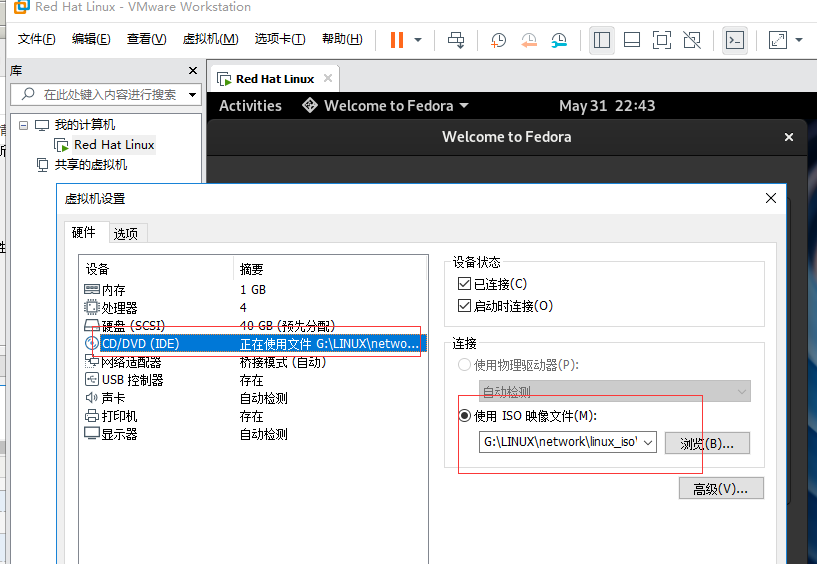Select 处理器 device row

[253, 308]
